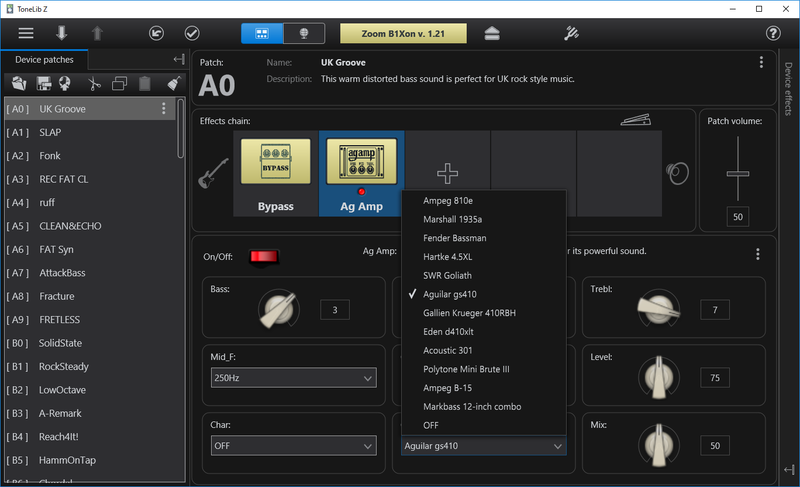This screenshot has height=487, width=800.
Task: Adjust the Patch volume slider
Action: coord(738,173)
